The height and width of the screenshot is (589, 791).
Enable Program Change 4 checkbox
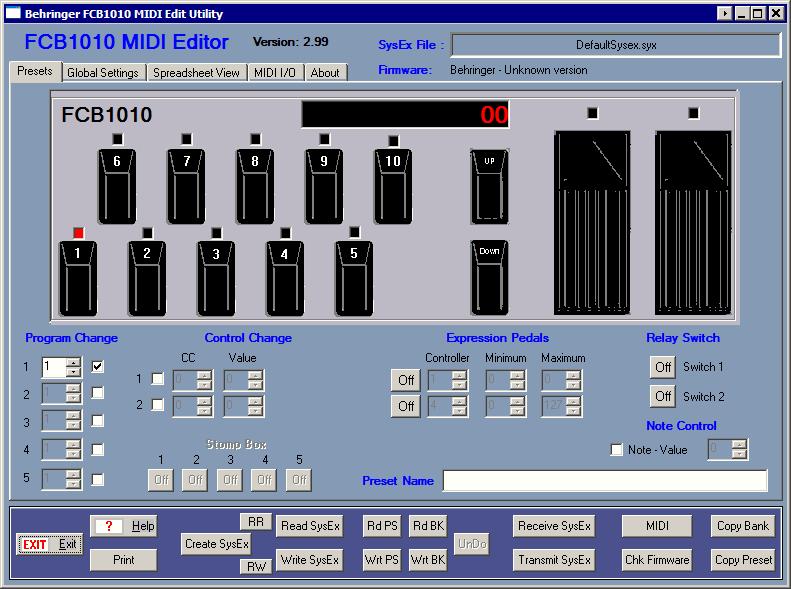[98, 449]
